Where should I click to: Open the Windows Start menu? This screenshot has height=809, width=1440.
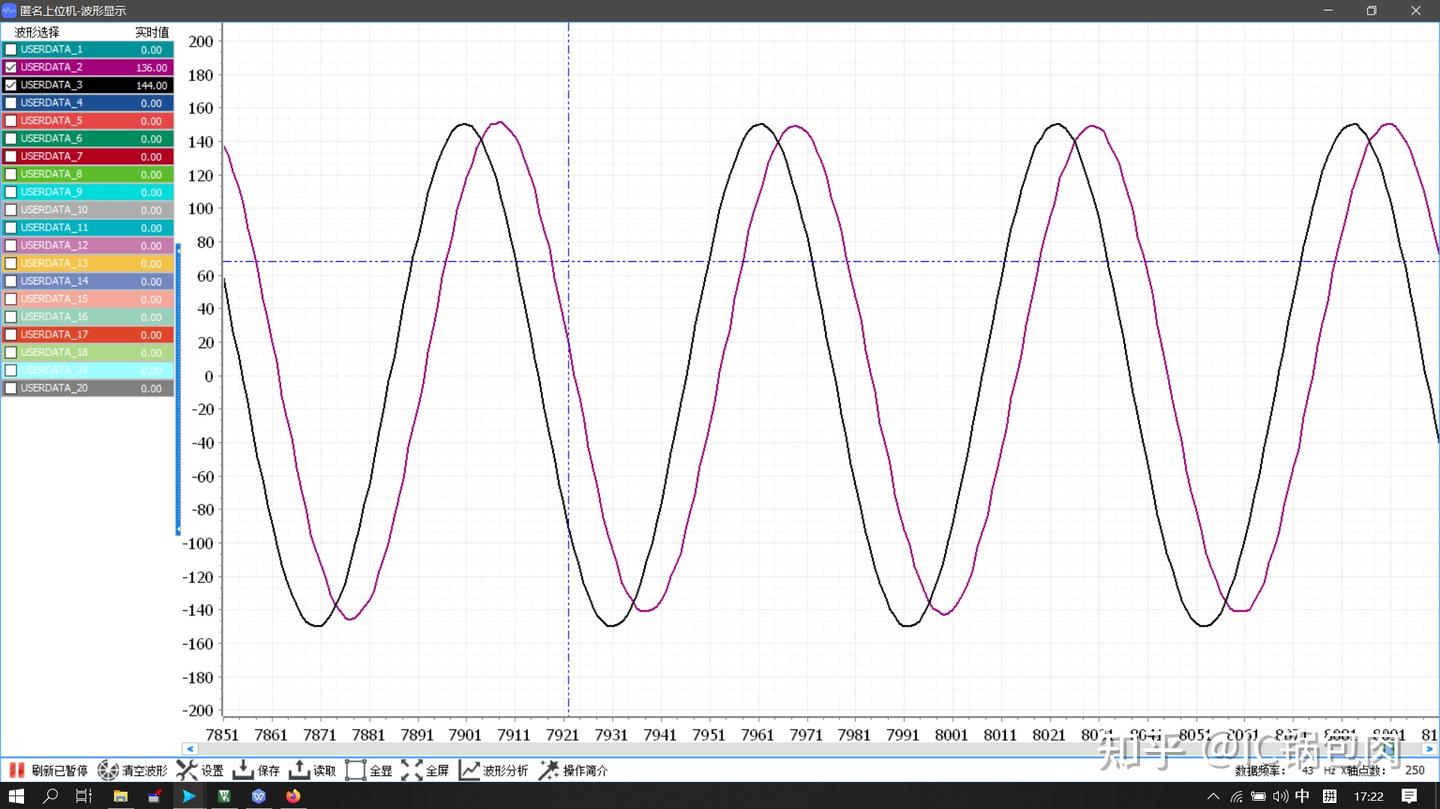coord(16,796)
